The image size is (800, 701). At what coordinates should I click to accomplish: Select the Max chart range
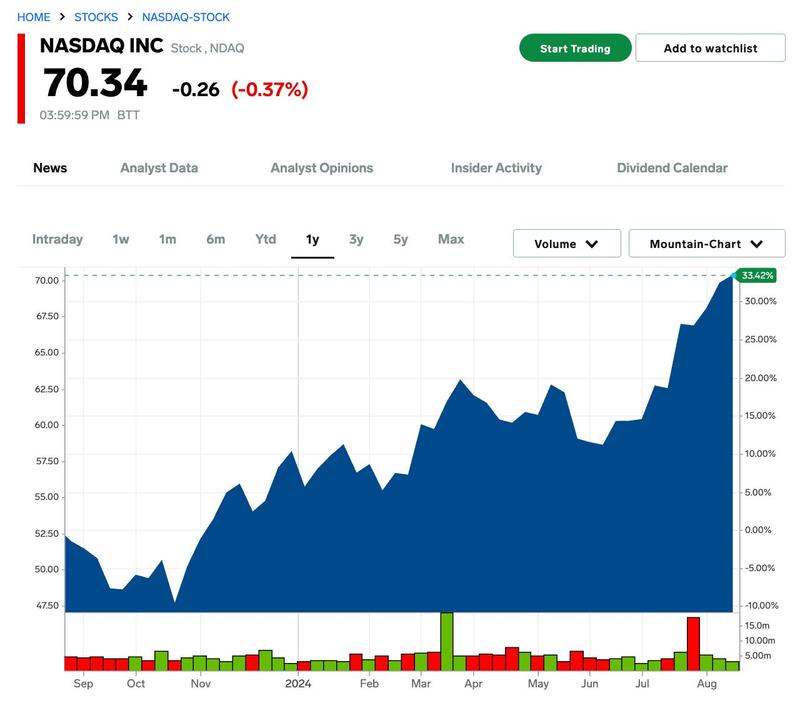point(451,239)
